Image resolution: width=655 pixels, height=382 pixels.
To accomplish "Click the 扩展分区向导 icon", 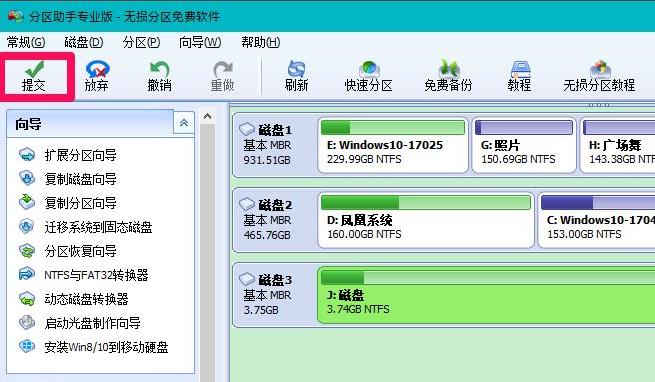I will pyautogui.click(x=27, y=154).
